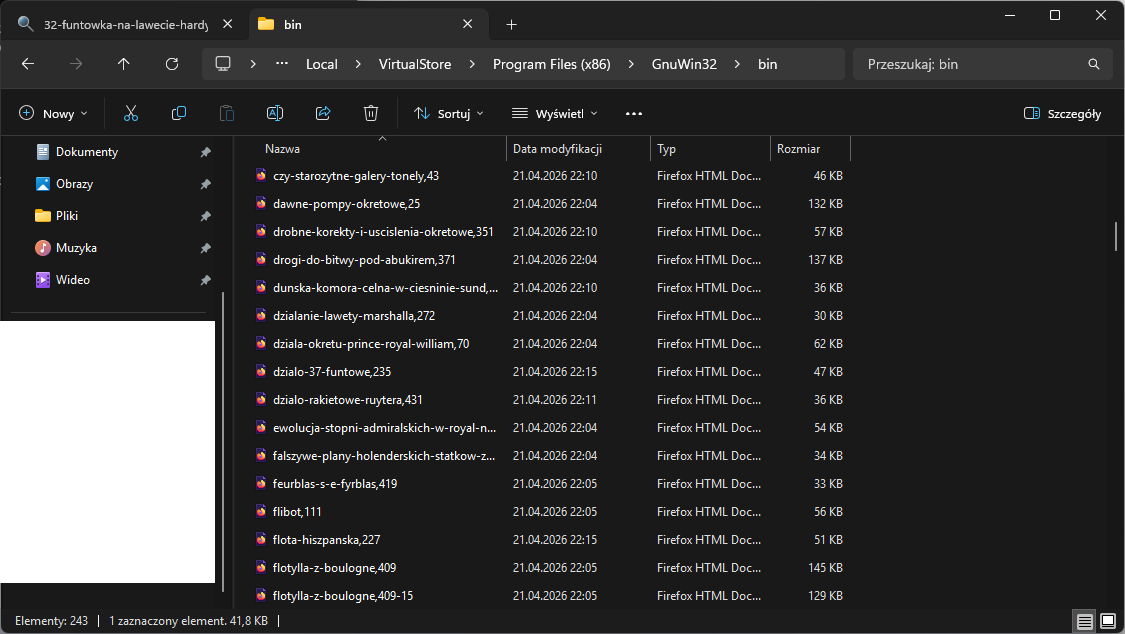Switch to details list view in status bar
The image size is (1125, 634).
tap(1085, 621)
